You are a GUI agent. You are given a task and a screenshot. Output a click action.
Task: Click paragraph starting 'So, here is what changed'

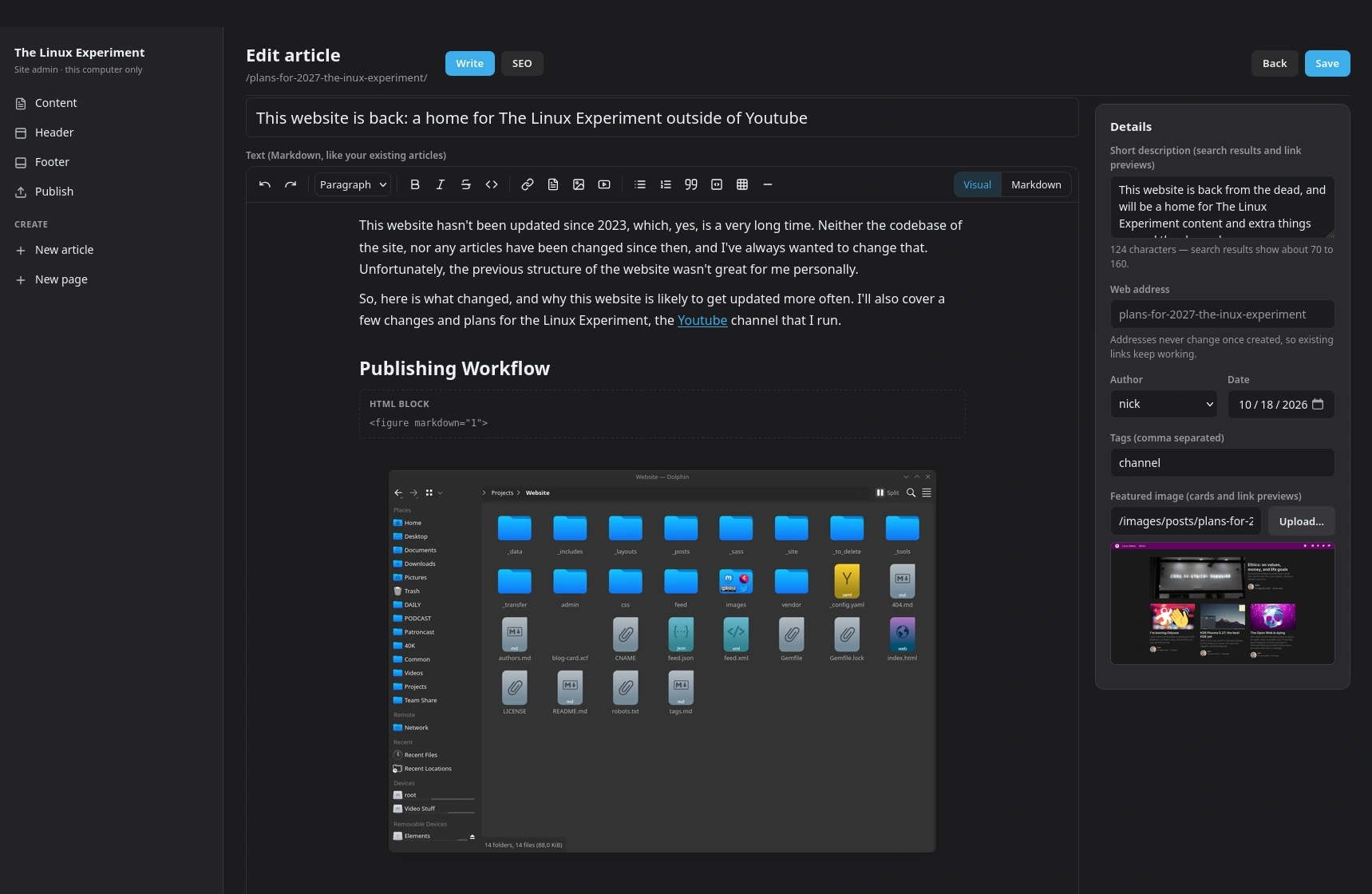[662, 310]
